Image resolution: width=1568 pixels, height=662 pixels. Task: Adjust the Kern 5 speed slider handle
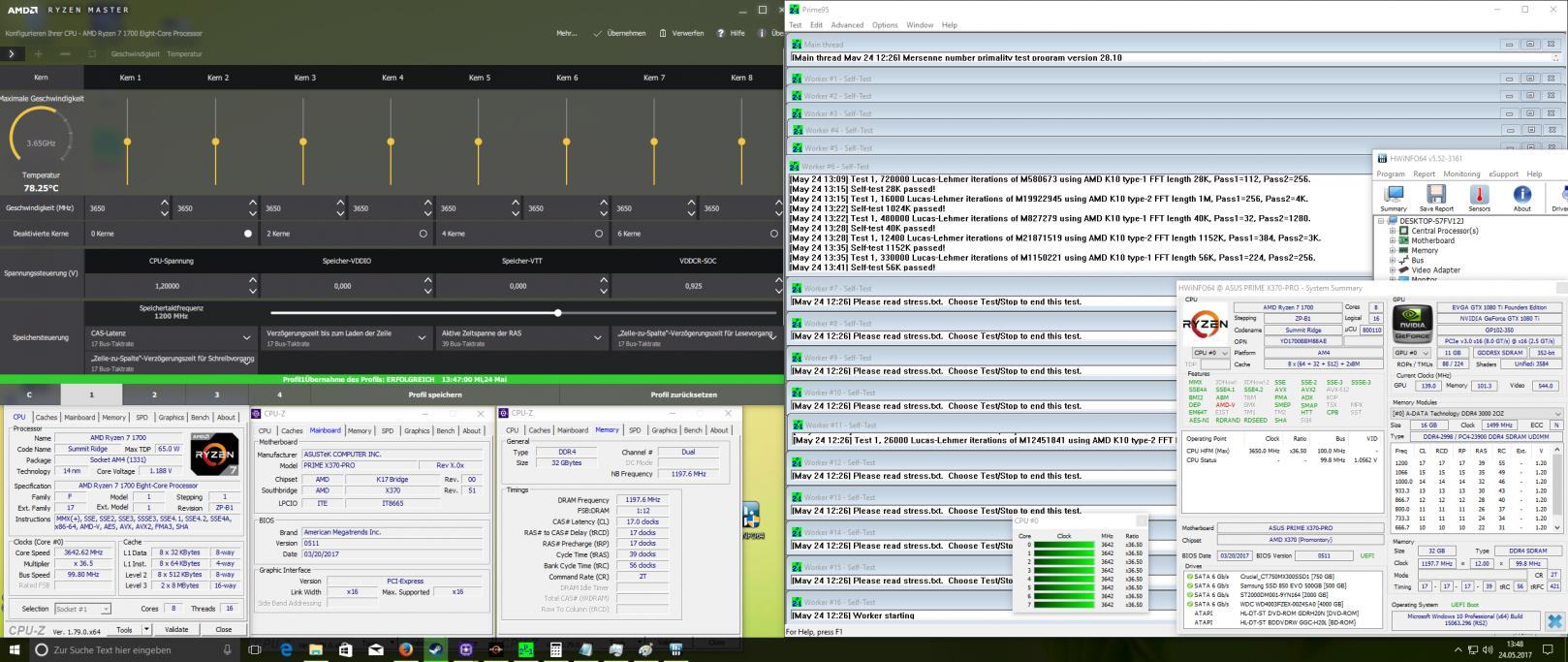[478, 142]
